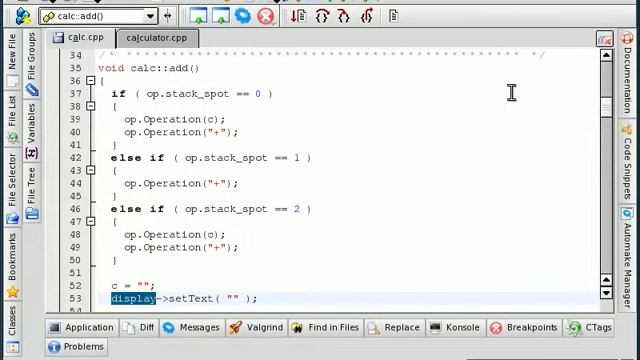Stop the process with the red X icon
The image size is (640, 360).
[x=265, y=17]
